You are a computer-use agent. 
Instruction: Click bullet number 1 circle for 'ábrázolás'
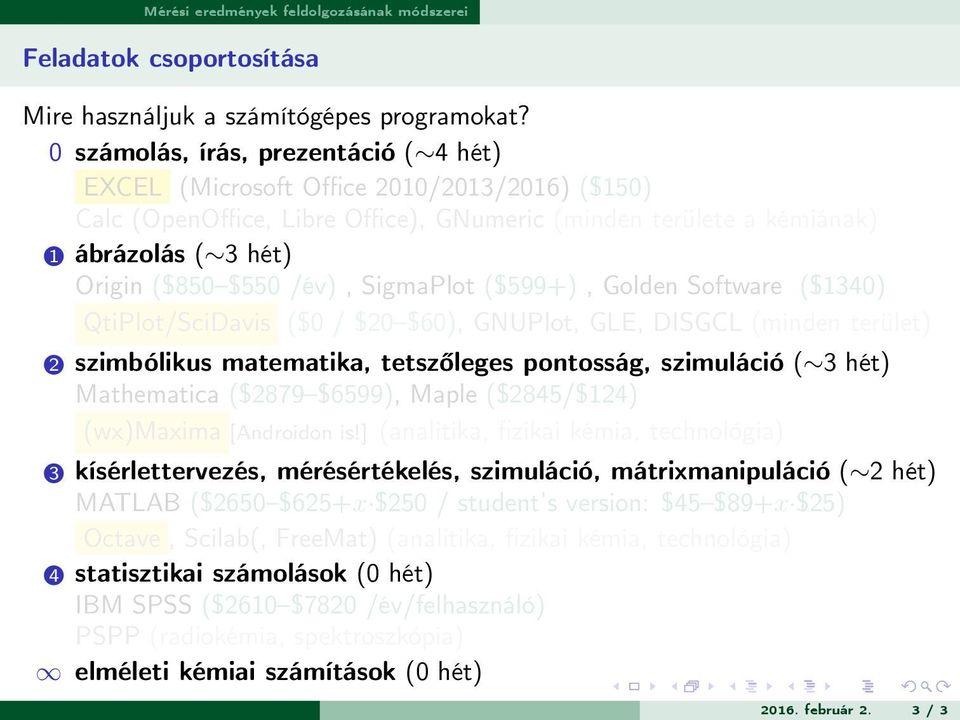point(54,256)
